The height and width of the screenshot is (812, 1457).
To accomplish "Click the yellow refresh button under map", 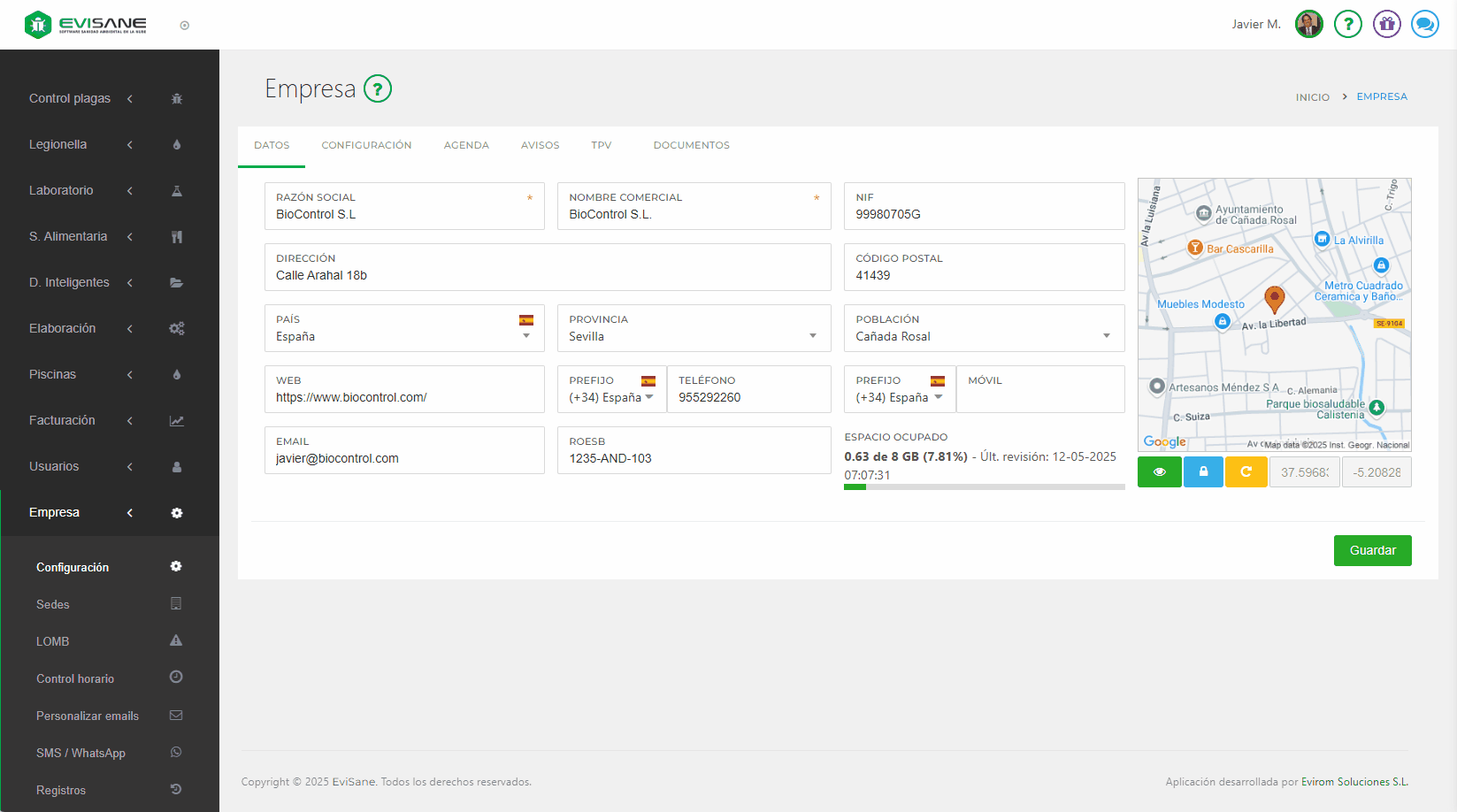I will point(1246,471).
